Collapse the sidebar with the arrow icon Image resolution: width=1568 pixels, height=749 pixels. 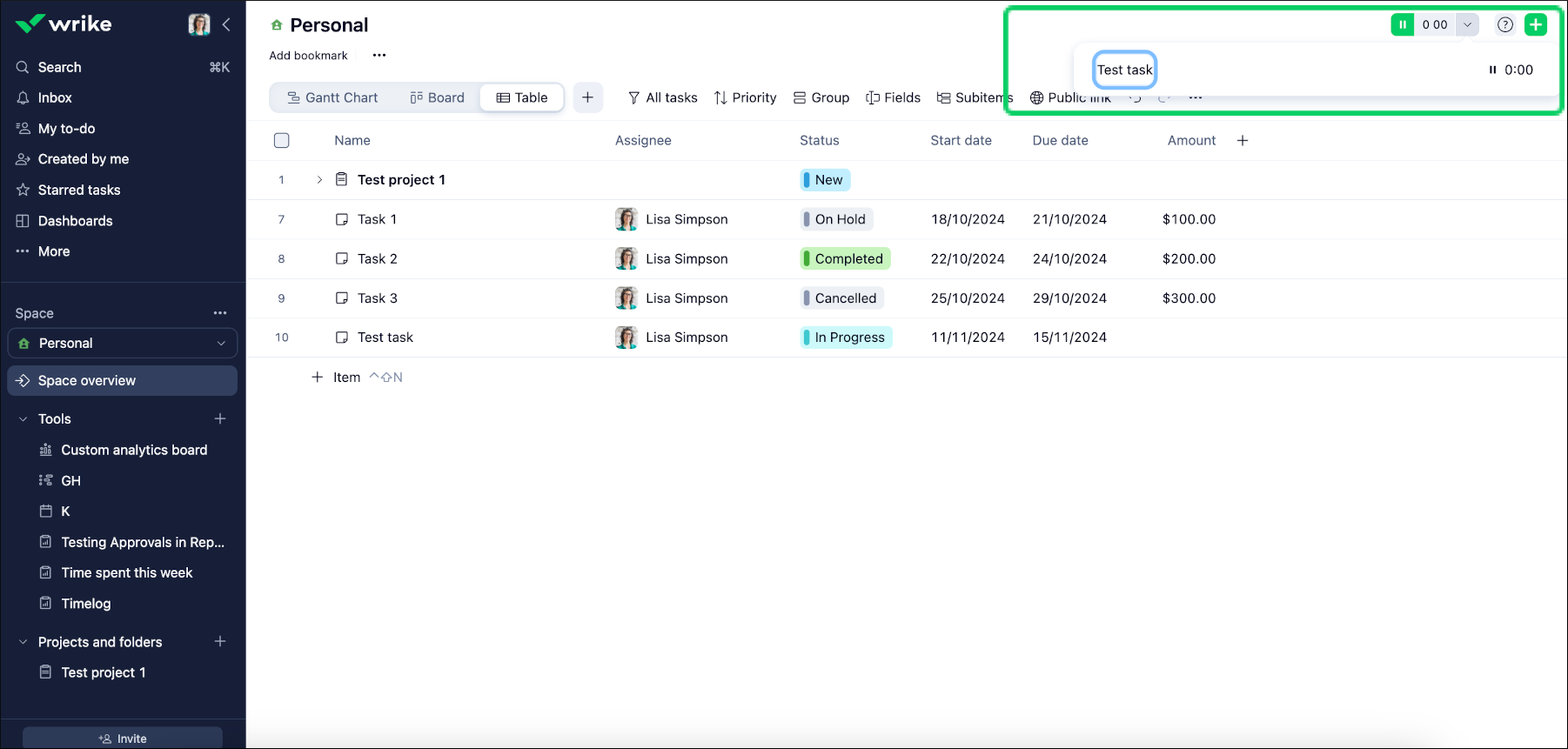[x=226, y=24]
